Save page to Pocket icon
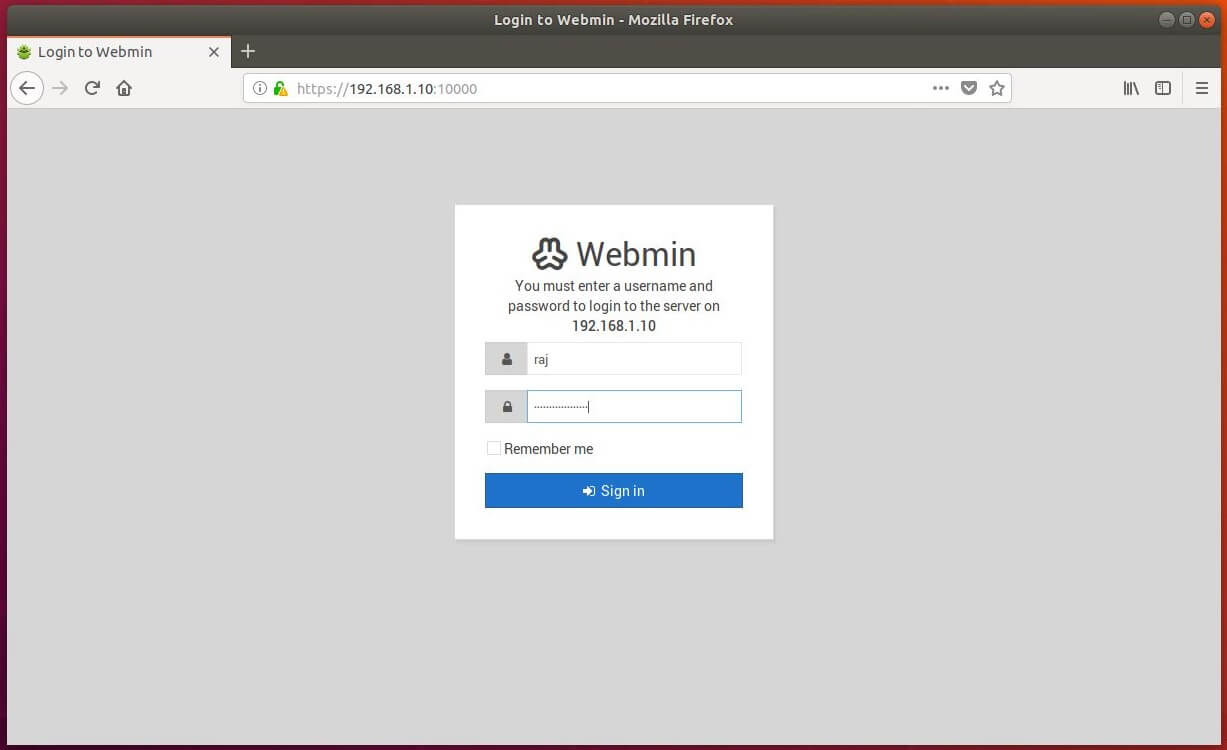The height and width of the screenshot is (750, 1227). point(969,88)
